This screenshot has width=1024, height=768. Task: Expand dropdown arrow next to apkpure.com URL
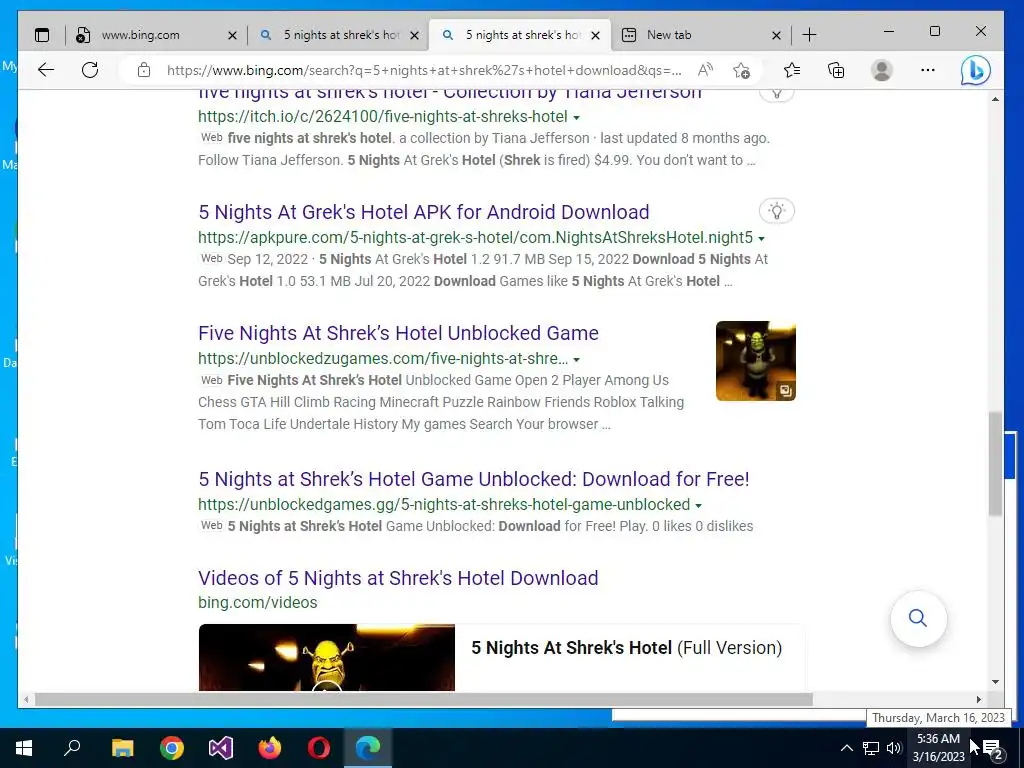761,238
